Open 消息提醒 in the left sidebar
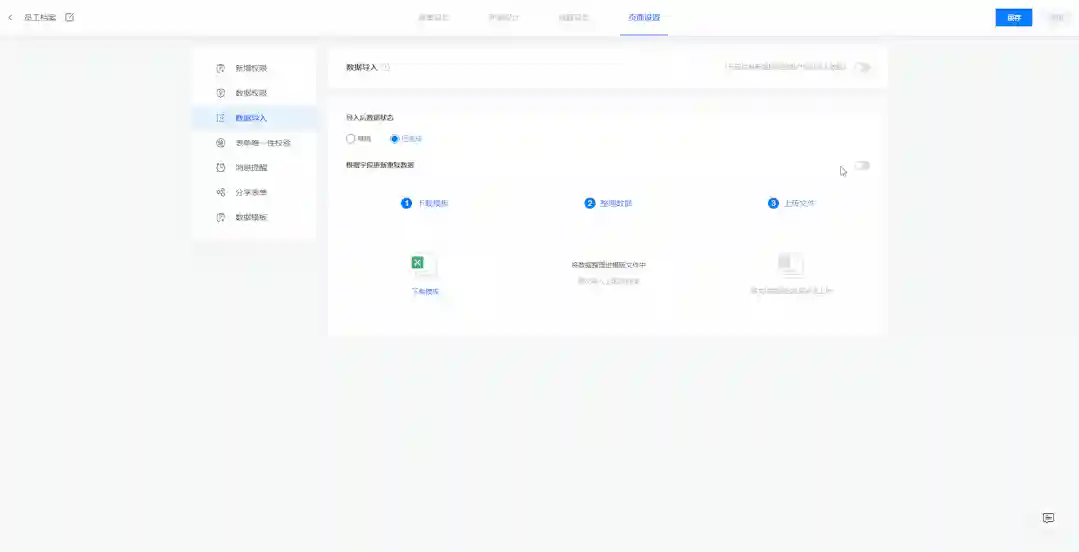 (251, 167)
